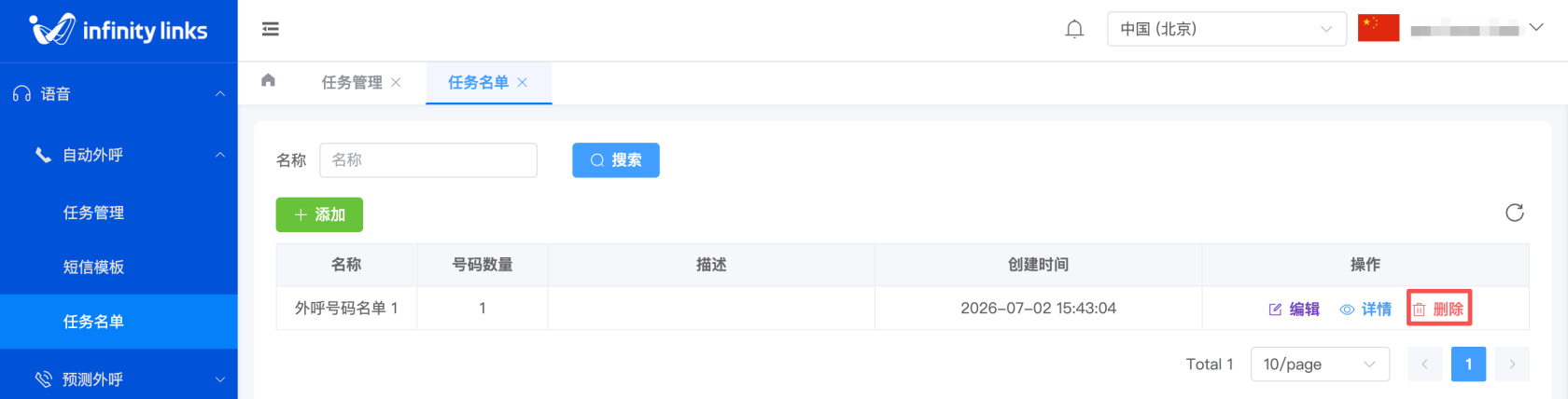The width and height of the screenshot is (1568, 399).
Task: Click the notification bell icon
Action: (x=1074, y=29)
